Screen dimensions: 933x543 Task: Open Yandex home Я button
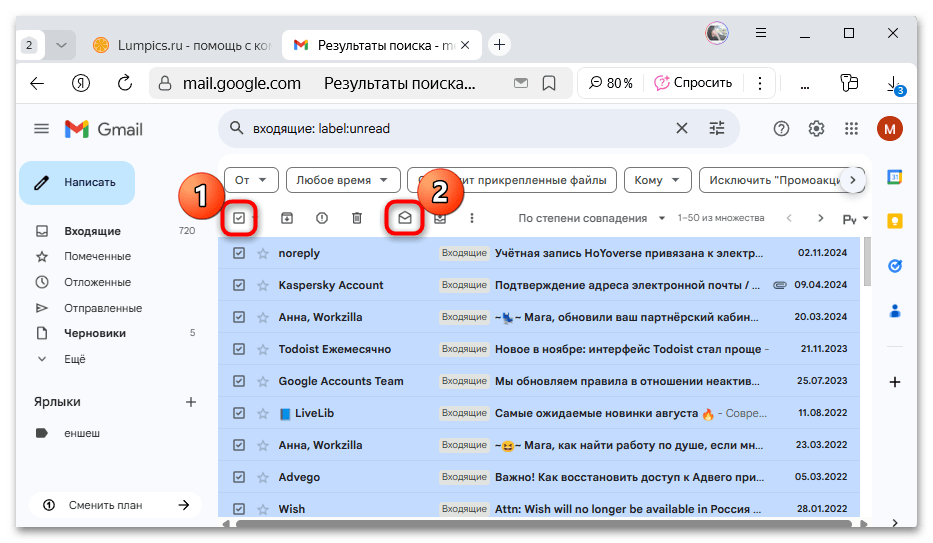click(81, 83)
